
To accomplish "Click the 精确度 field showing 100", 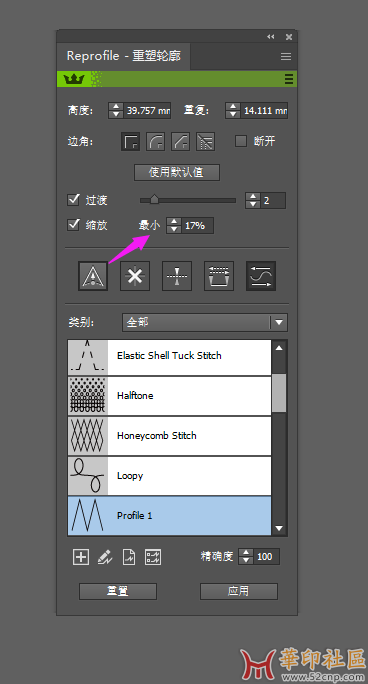I will 267,557.
